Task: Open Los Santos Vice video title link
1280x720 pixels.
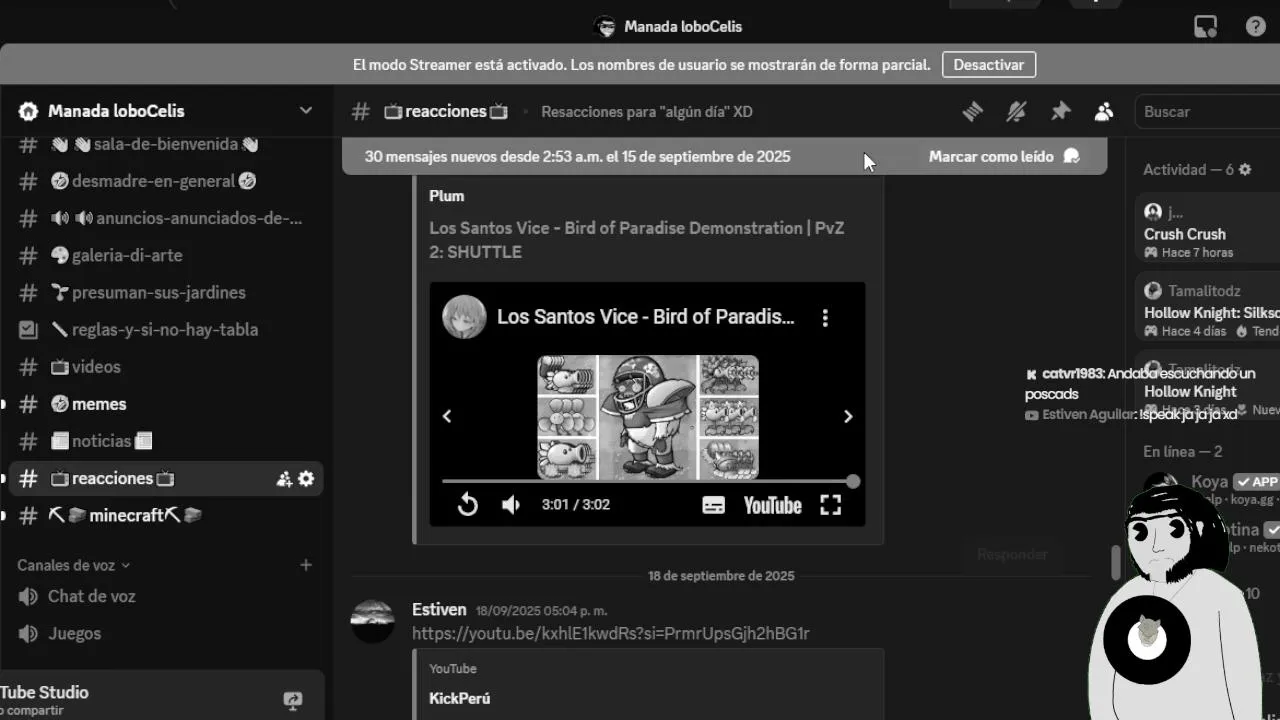Action: 646,317
